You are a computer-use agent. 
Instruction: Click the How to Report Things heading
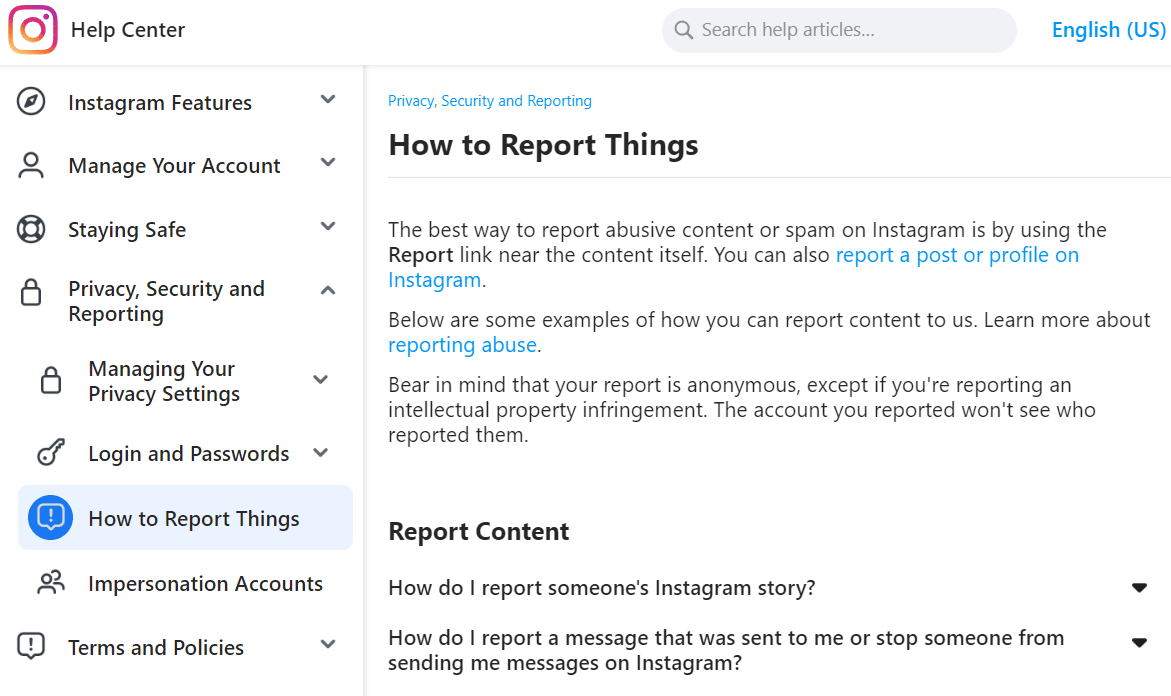(544, 145)
